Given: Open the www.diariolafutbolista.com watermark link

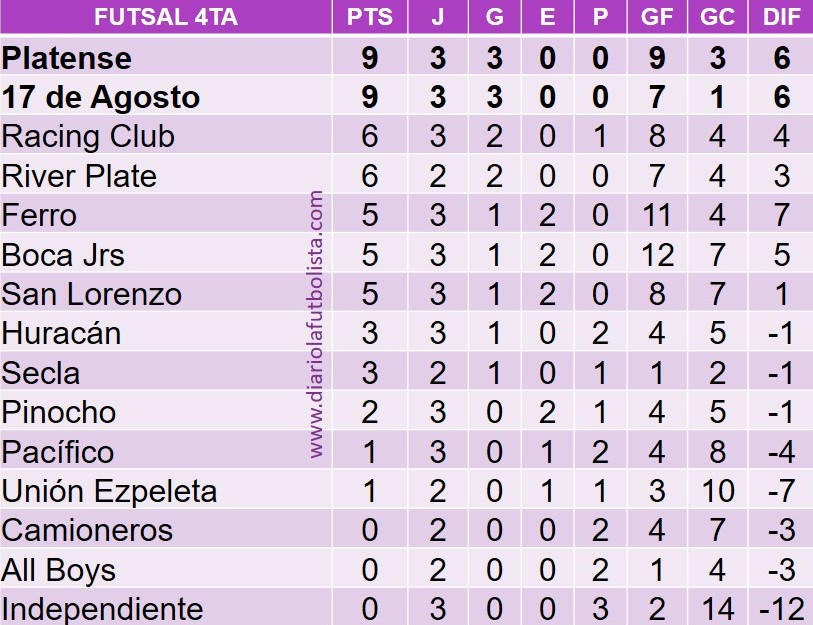Looking at the screenshot, I should coord(317,325).
